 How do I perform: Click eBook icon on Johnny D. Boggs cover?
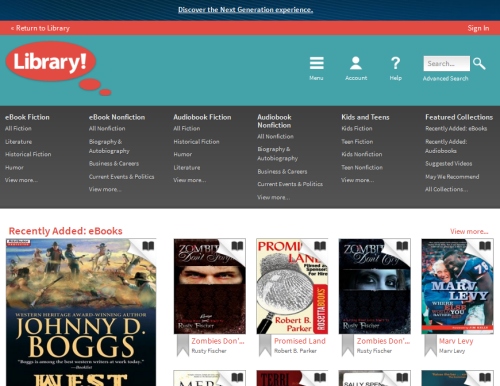tap(148, 246)
